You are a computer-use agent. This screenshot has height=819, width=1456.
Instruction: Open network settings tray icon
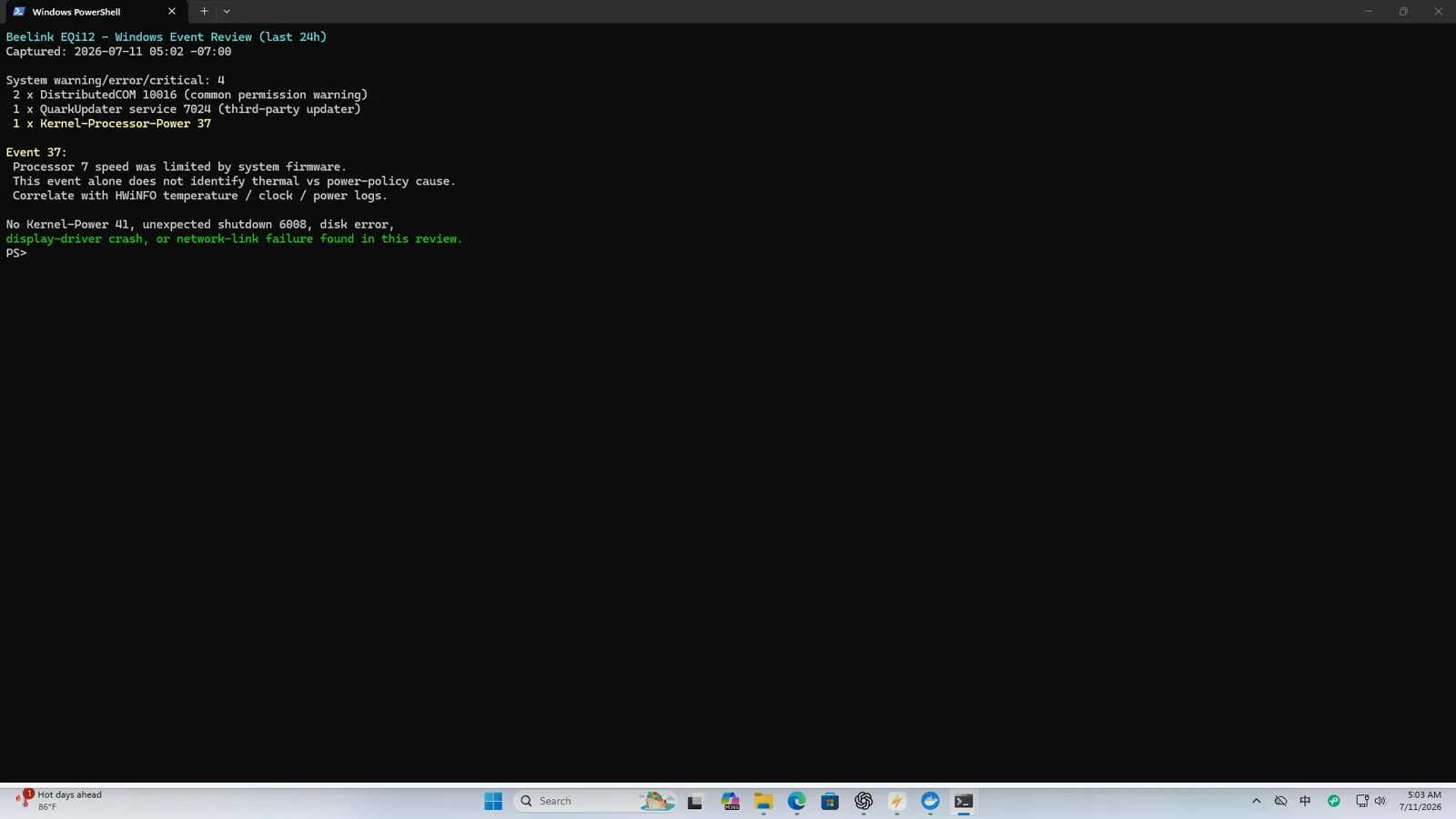pos(1362,801)
